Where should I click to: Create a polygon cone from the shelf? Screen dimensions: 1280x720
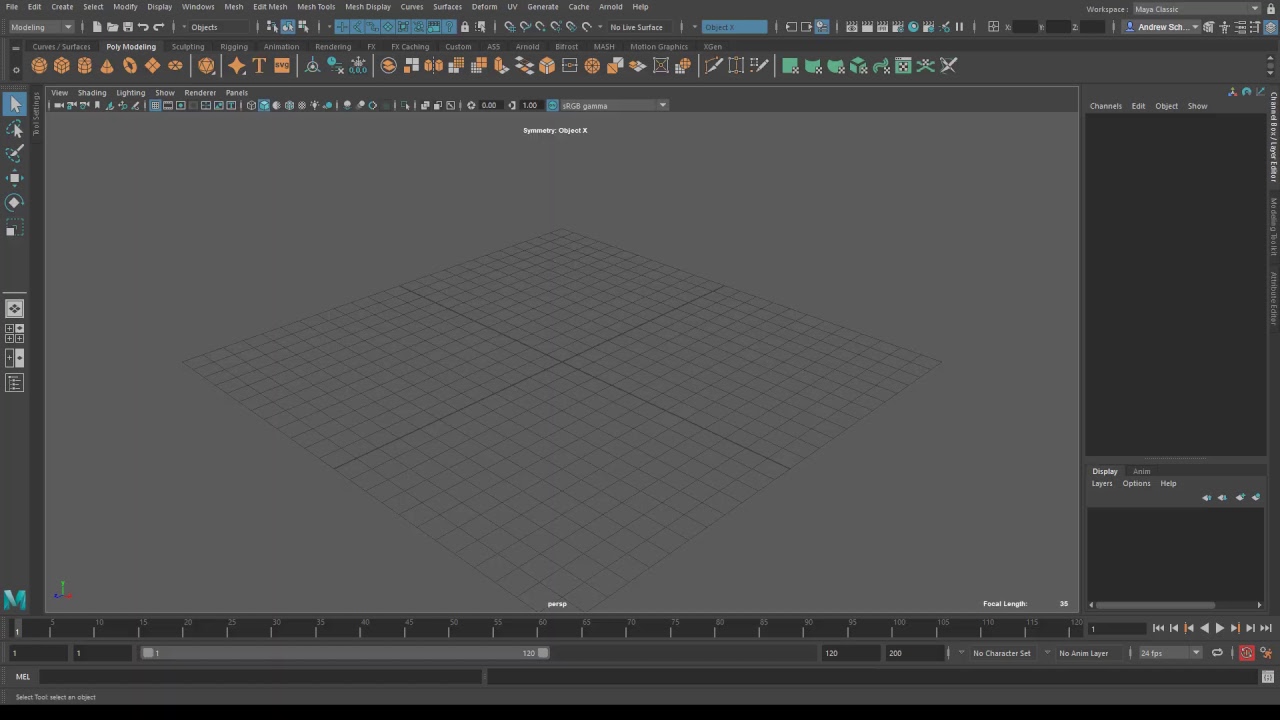pos(107,66)
